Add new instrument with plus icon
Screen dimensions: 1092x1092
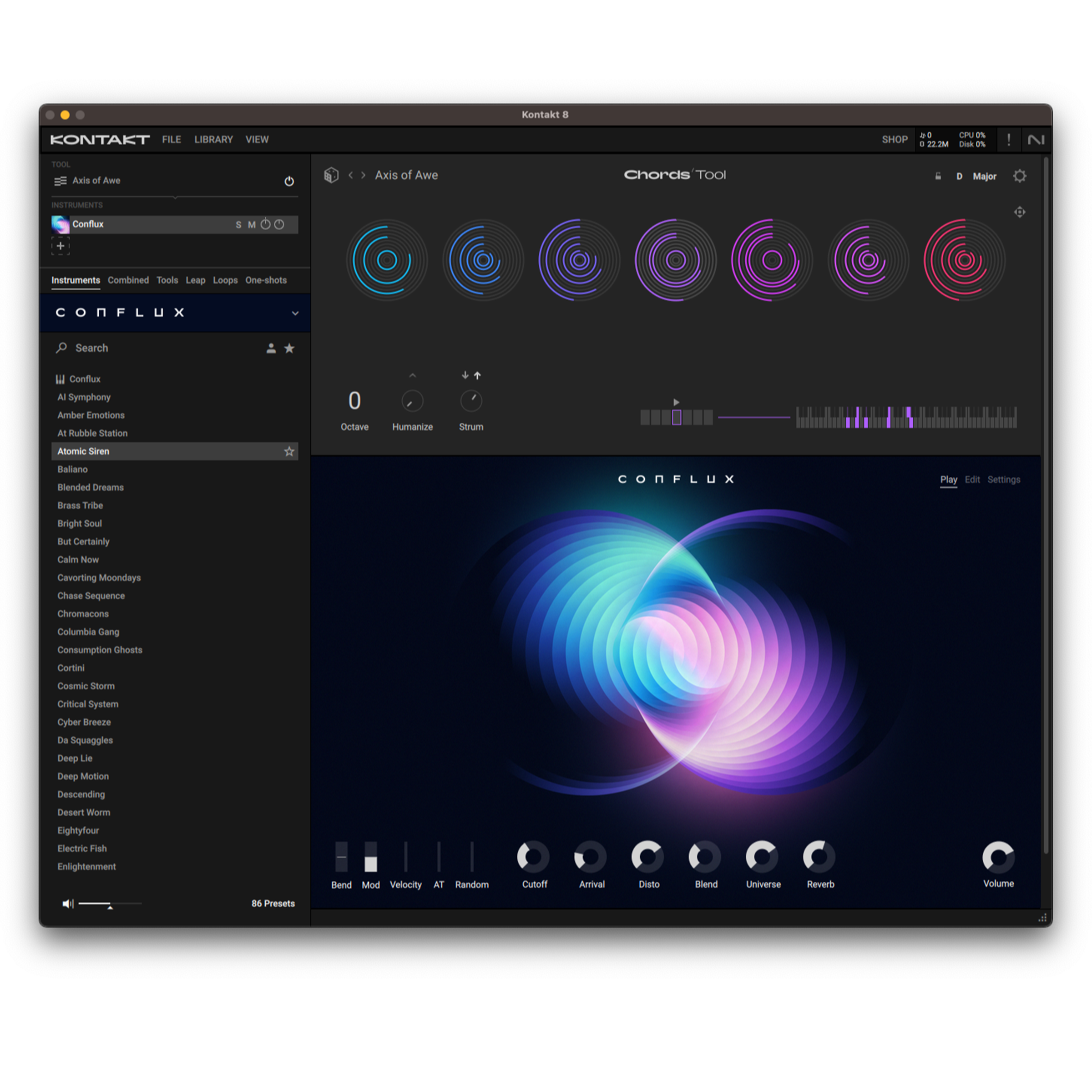[61, 247]
